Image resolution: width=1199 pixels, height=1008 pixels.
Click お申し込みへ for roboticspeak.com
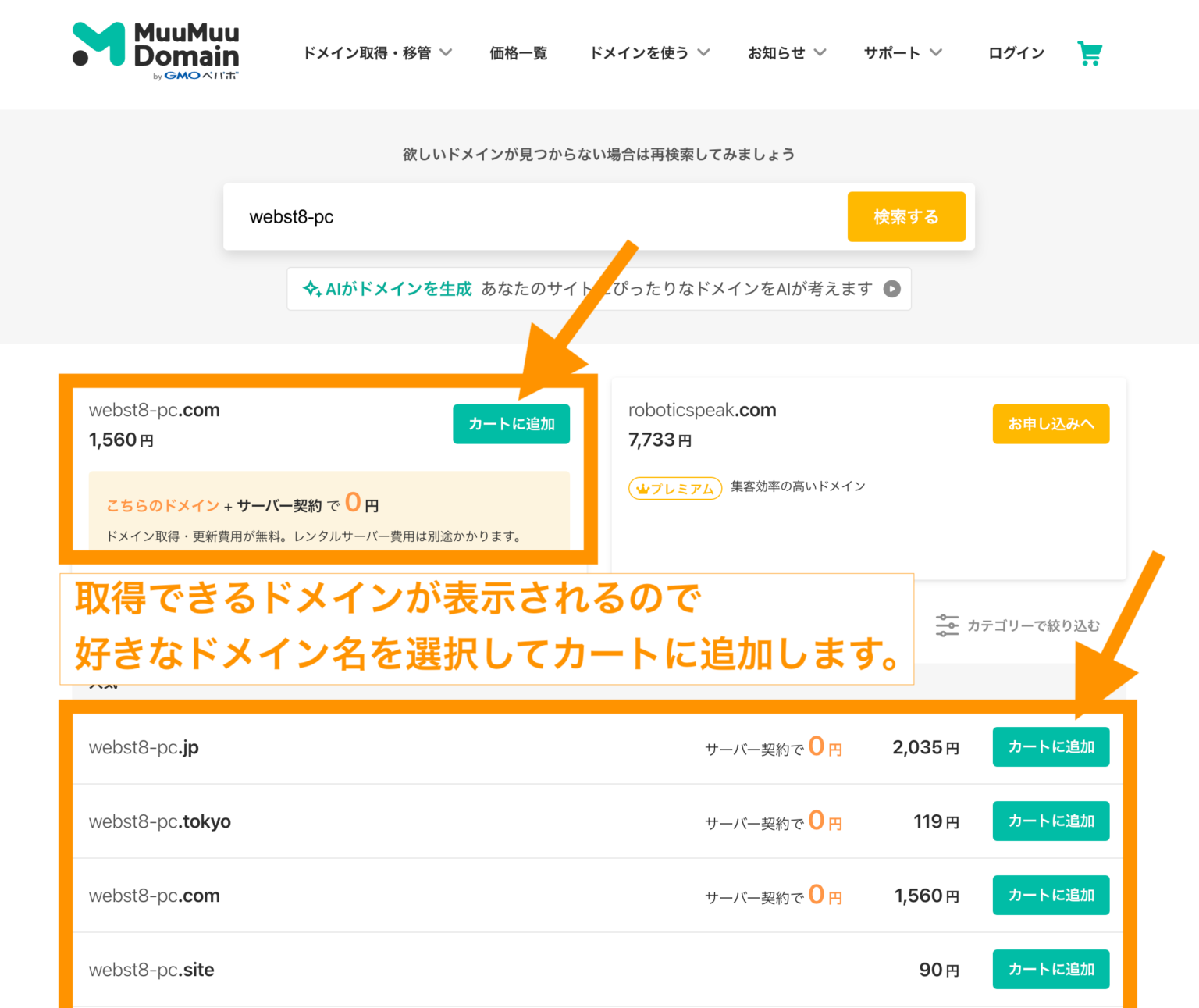pyautogui.click(x=1051, y=424)
